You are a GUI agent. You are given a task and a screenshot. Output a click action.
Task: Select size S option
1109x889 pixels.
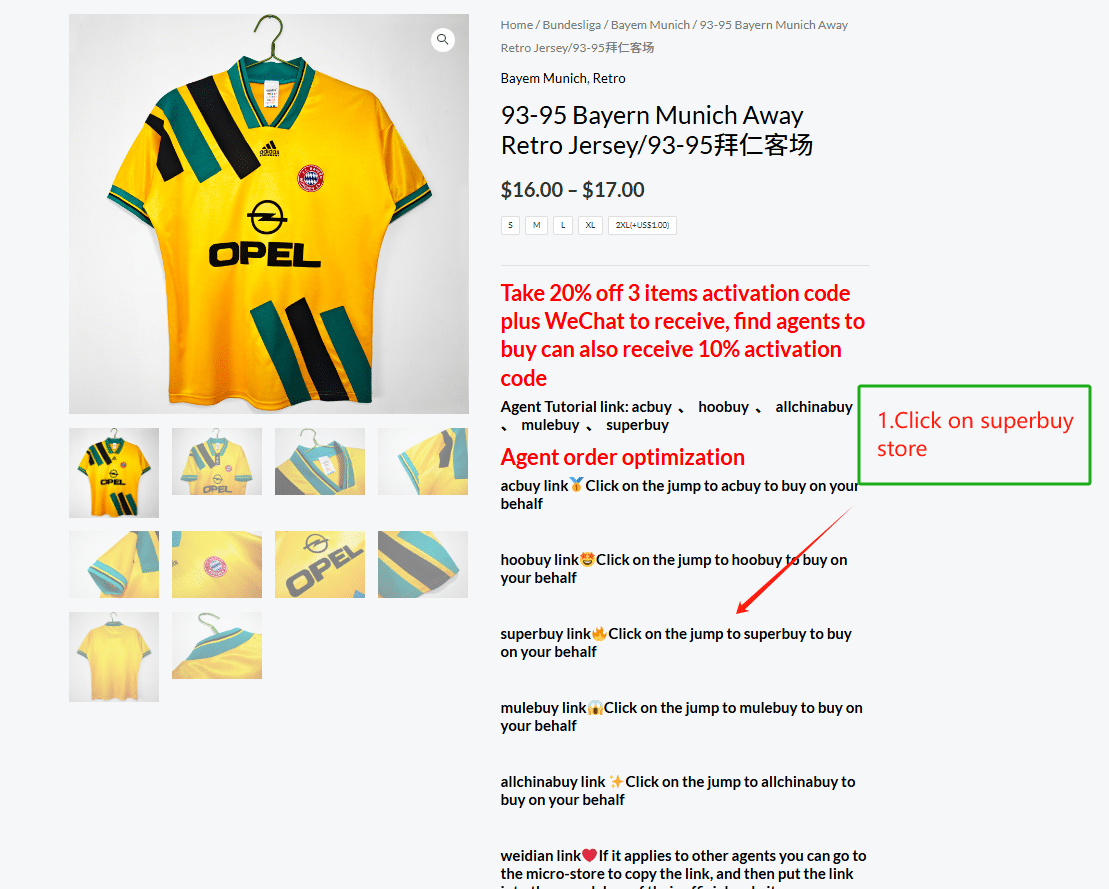510,226
